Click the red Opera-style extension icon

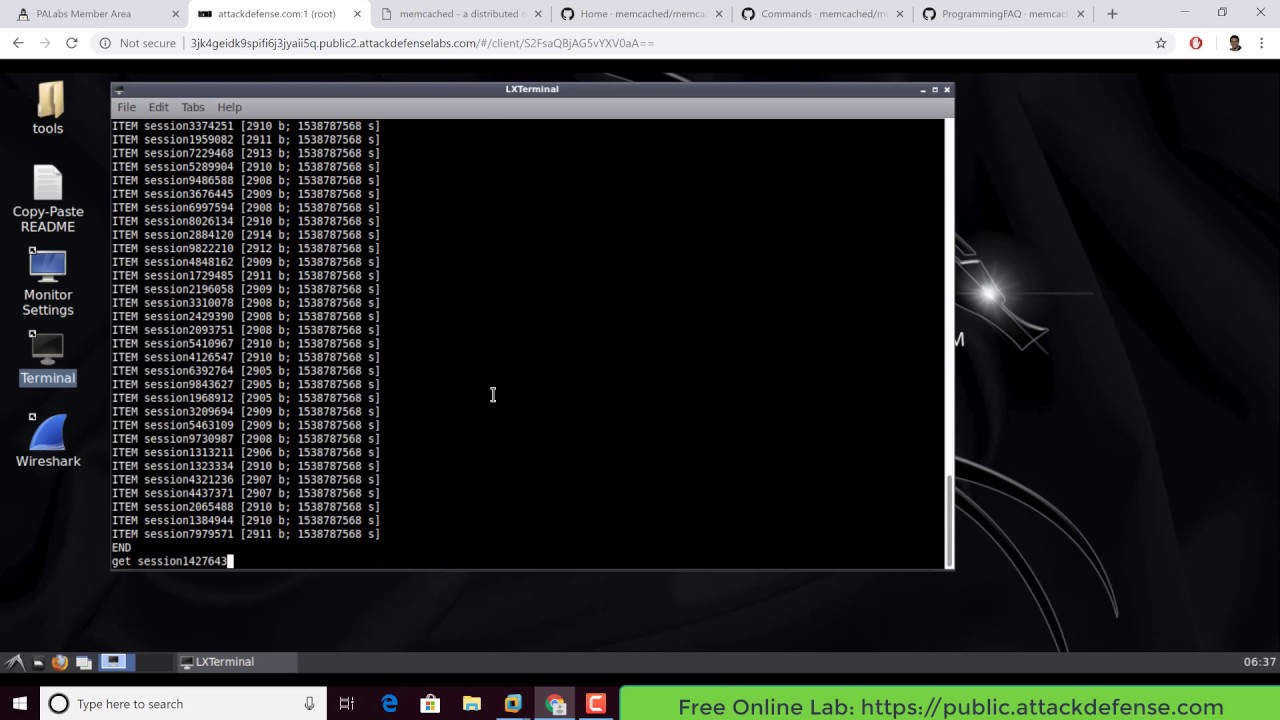1196,43
